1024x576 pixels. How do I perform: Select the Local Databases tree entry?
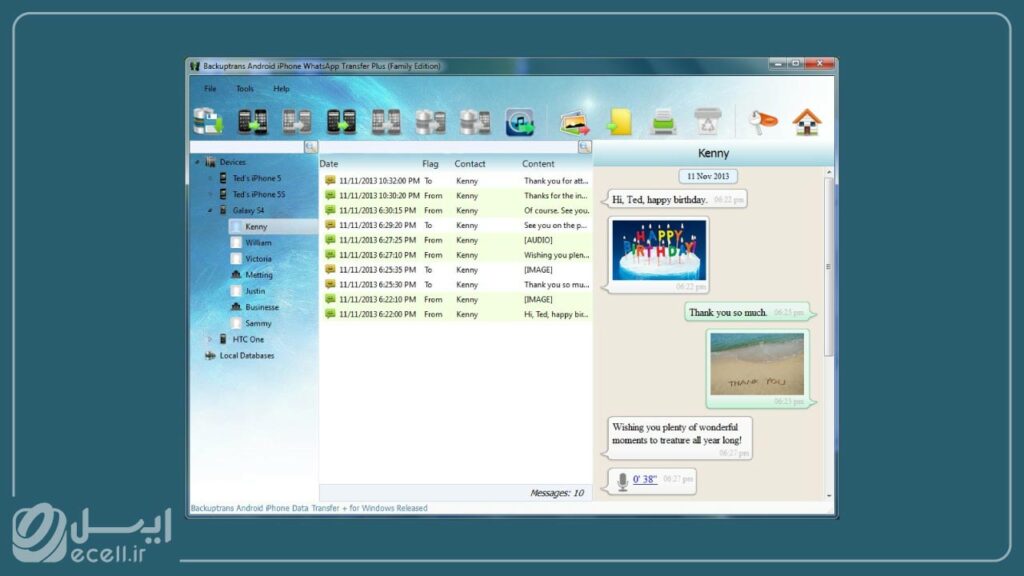[247, 355]
